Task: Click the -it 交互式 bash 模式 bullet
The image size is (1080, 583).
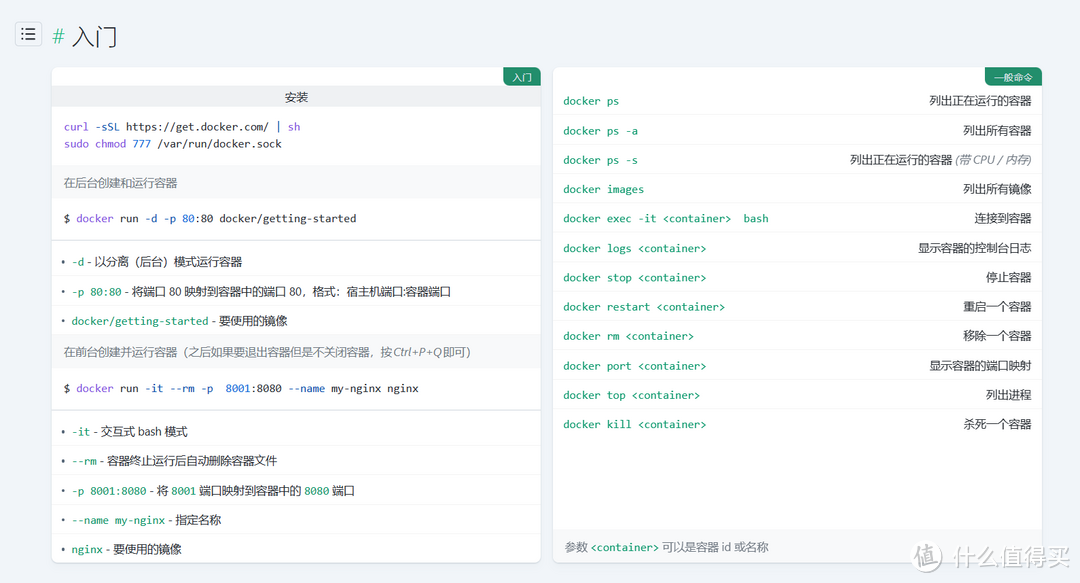Action: (129, 431)
